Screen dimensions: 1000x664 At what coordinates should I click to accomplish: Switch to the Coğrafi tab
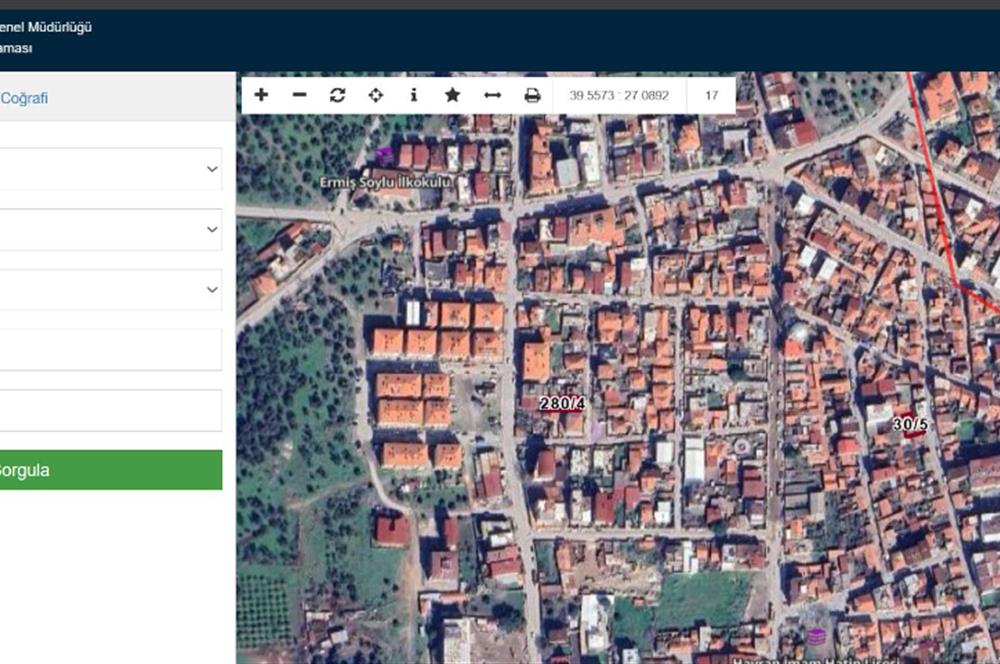click(x=24, y=98)
